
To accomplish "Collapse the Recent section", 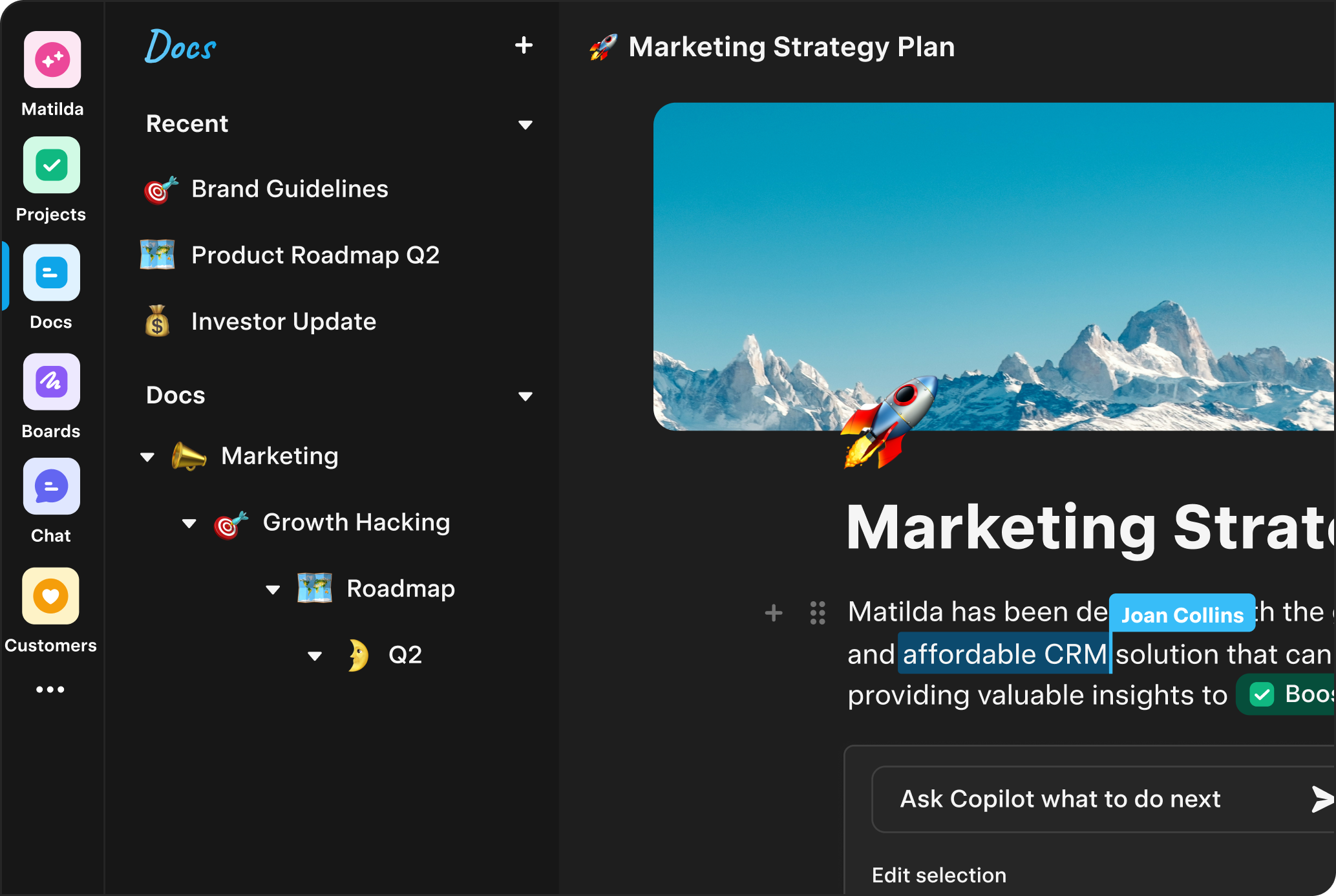I will pos(525,125).
